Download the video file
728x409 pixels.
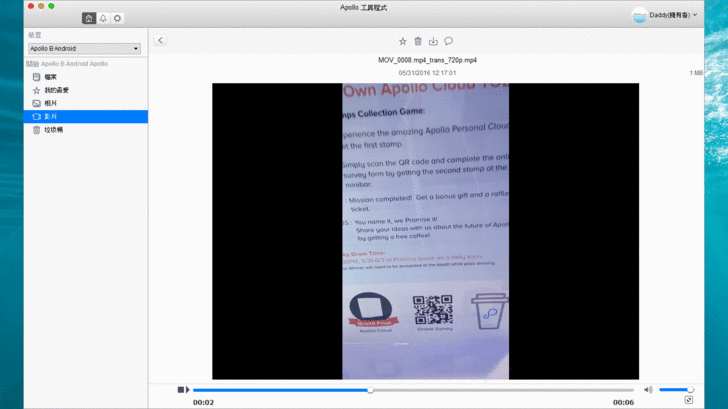click(433, 41)
